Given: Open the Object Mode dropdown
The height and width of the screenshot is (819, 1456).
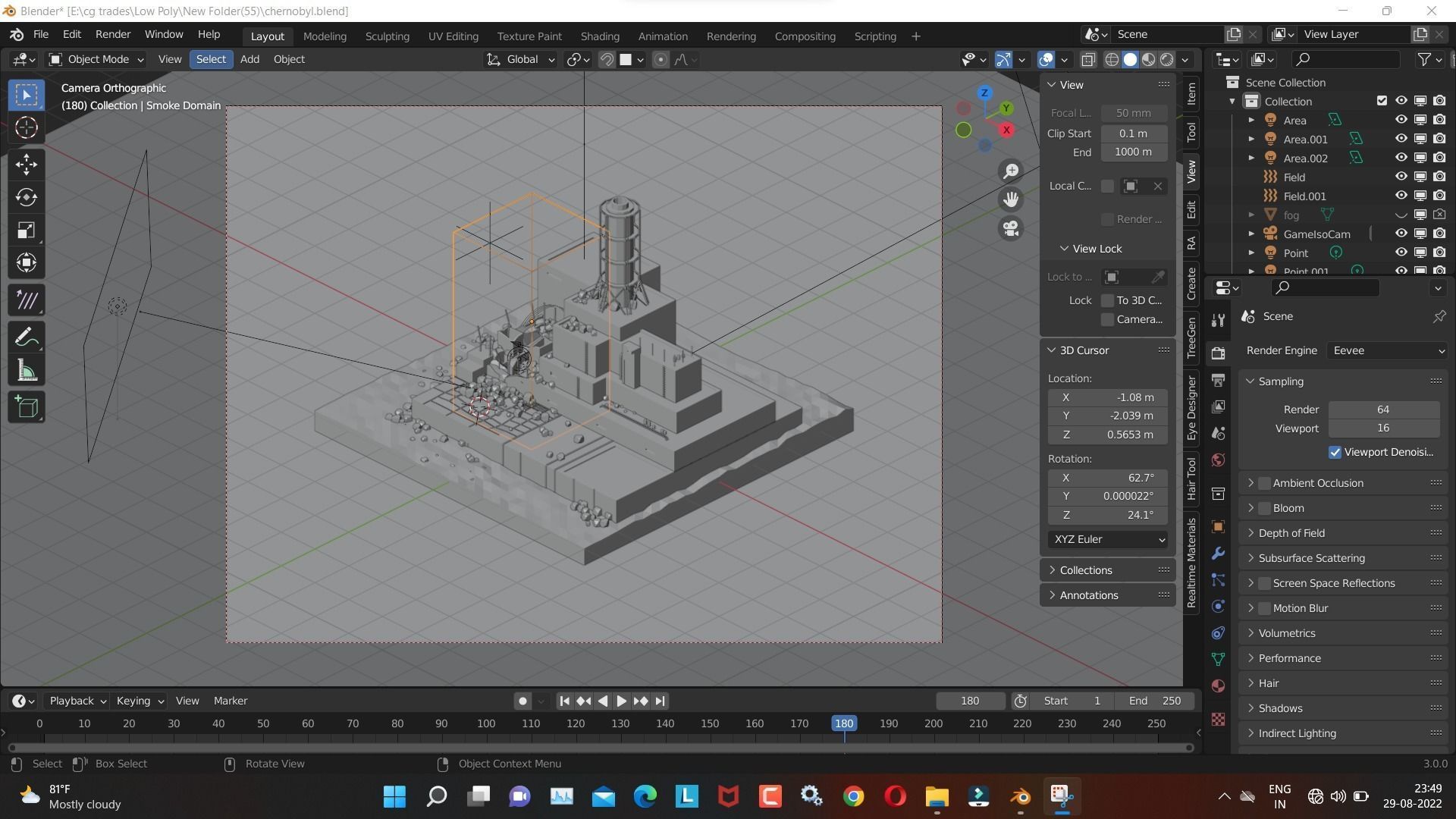Looking at the screenshot, I should pos(96,59).
